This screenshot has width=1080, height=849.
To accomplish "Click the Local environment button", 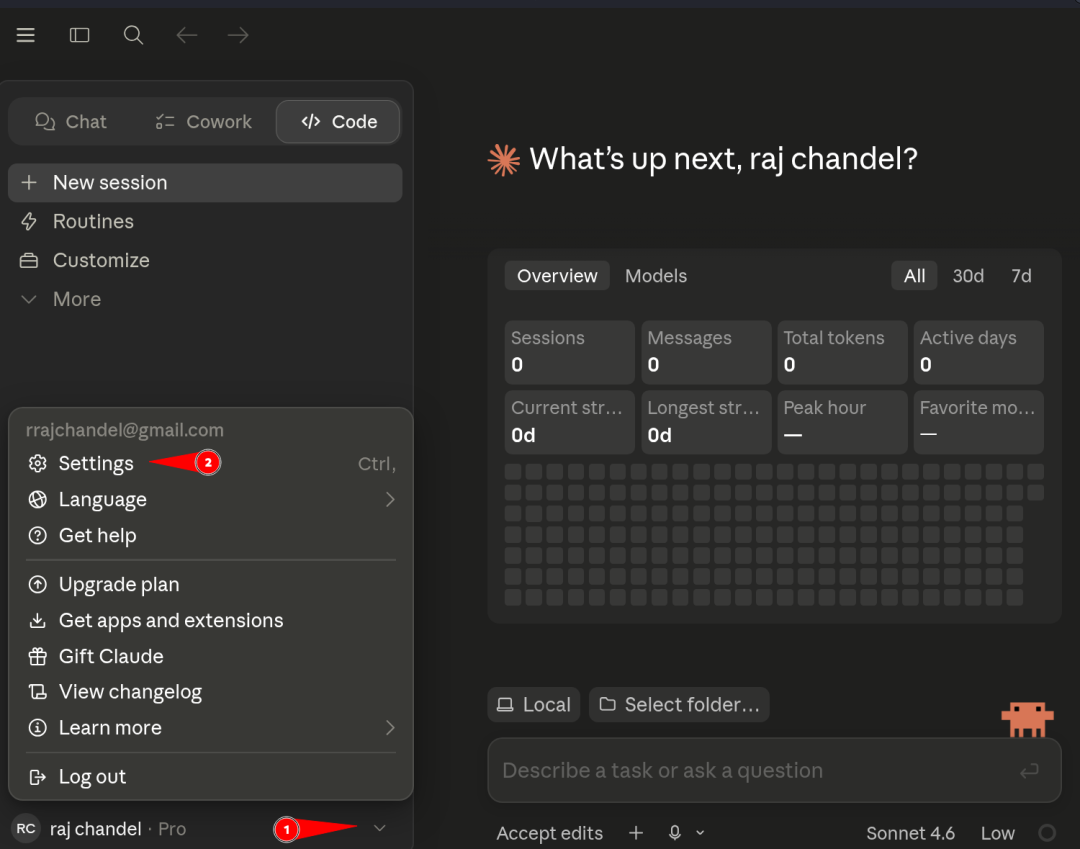I will [x=534, y=704].
